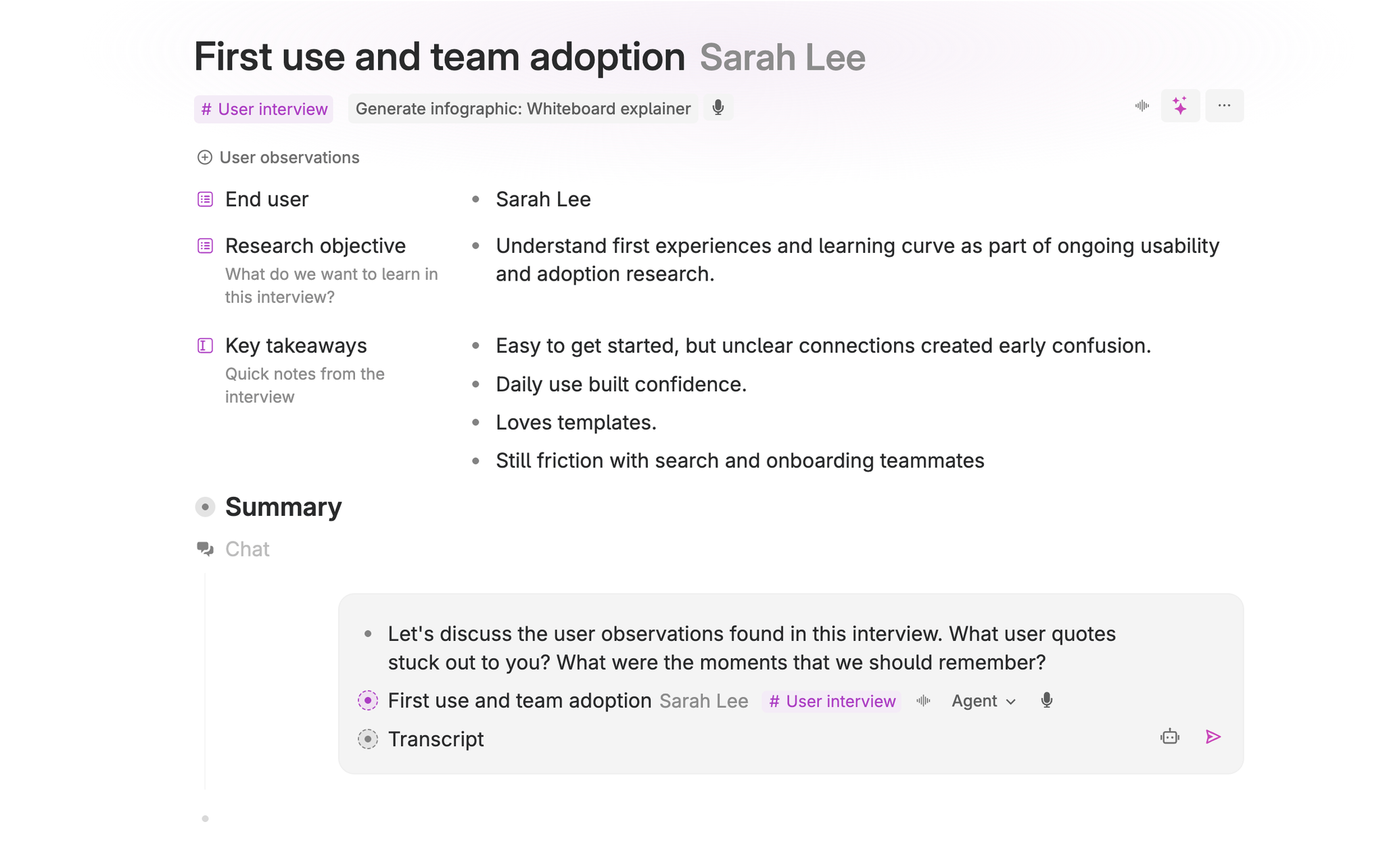The height and width of the screenshot is (868, 1385).
Task: Click the robot agent icon in the chat box
Action: click(x=1171, y=737)
